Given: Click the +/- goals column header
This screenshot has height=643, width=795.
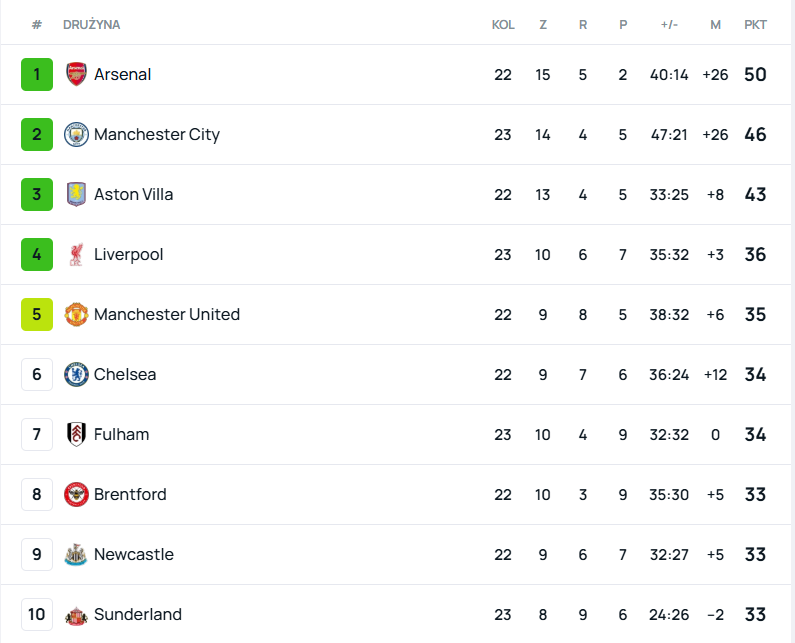Looking at the screenshot, I should pyautogui.click(x=669, y=24).
